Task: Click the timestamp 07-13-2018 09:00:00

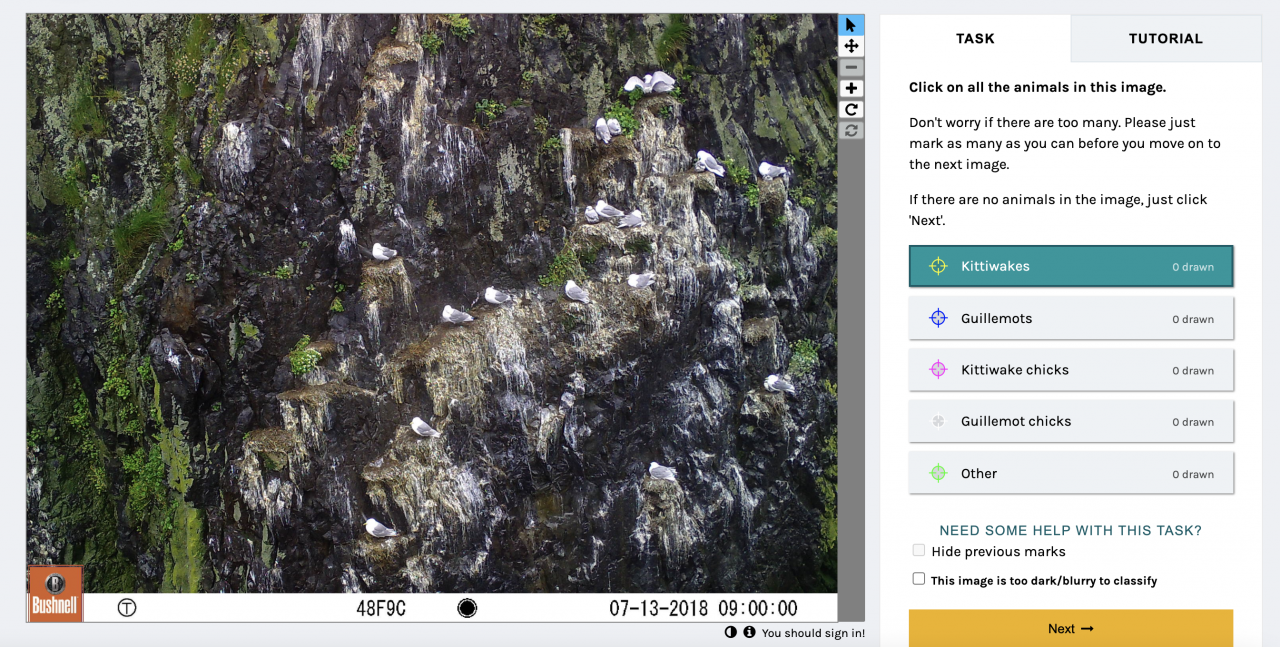Action: [x=704, y=608]
